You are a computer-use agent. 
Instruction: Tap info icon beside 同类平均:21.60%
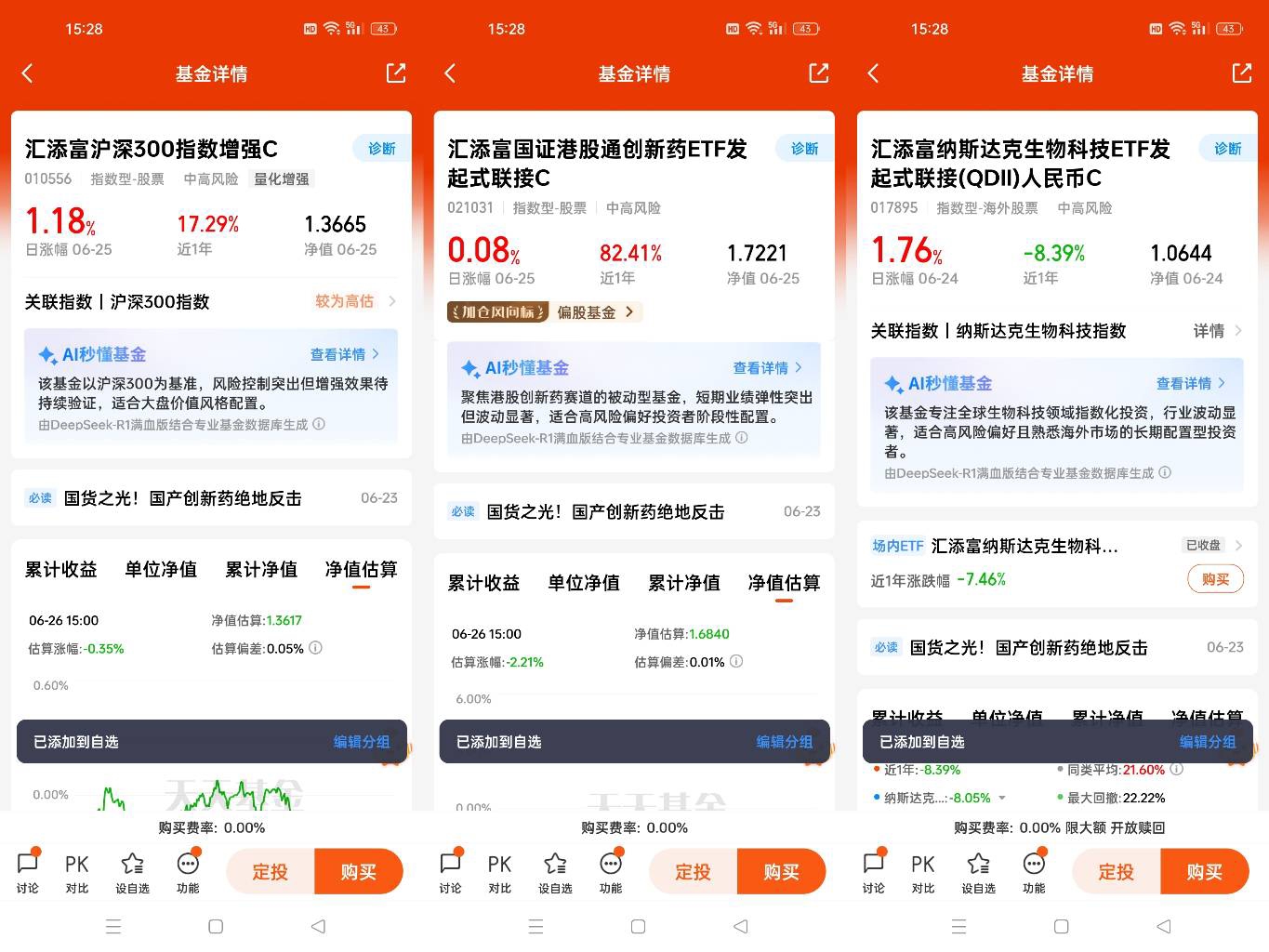[1176, 769]
